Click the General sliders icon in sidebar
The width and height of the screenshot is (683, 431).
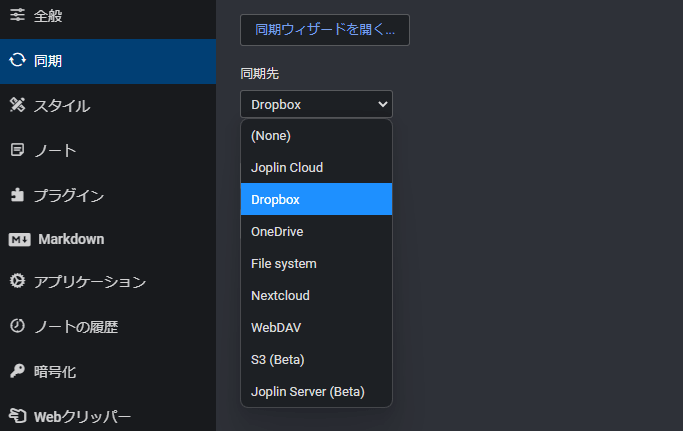(17, 16)
